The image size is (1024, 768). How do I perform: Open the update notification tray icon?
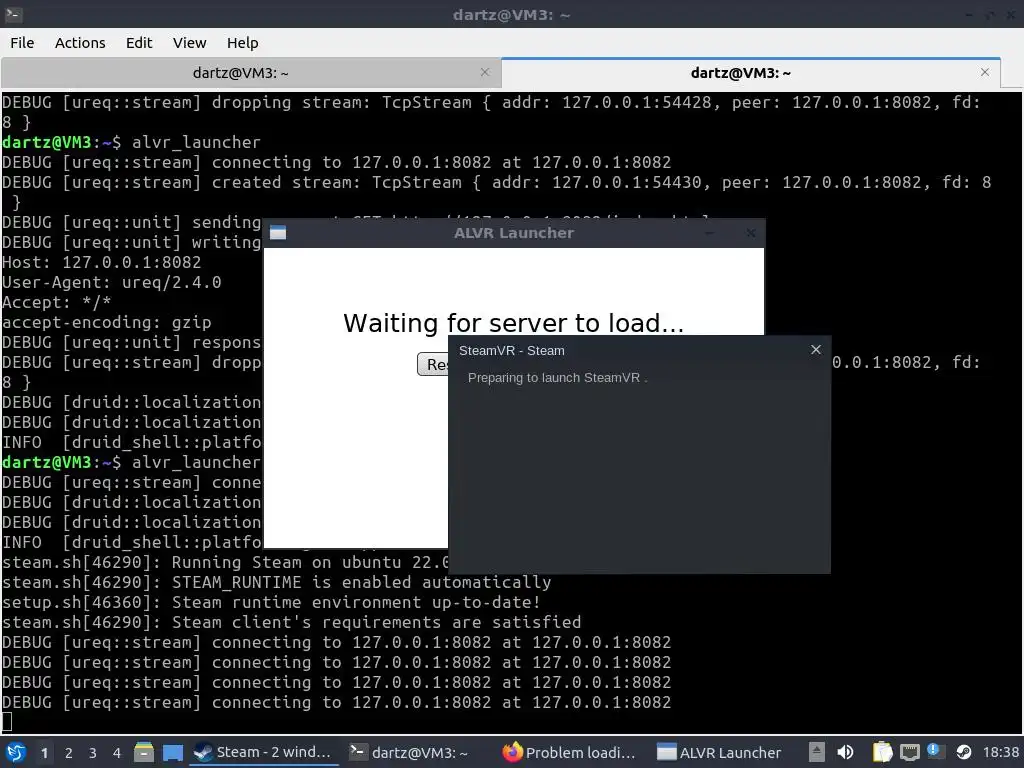935,751
